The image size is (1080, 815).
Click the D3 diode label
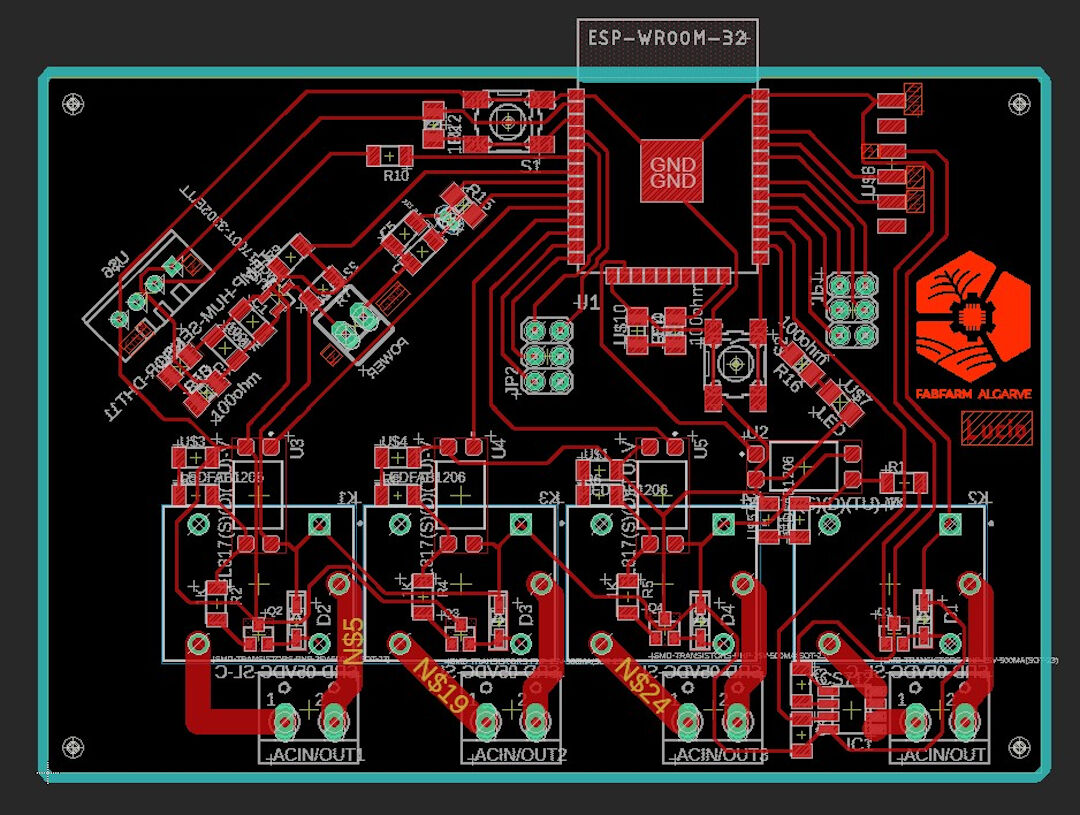pos(526,614)
